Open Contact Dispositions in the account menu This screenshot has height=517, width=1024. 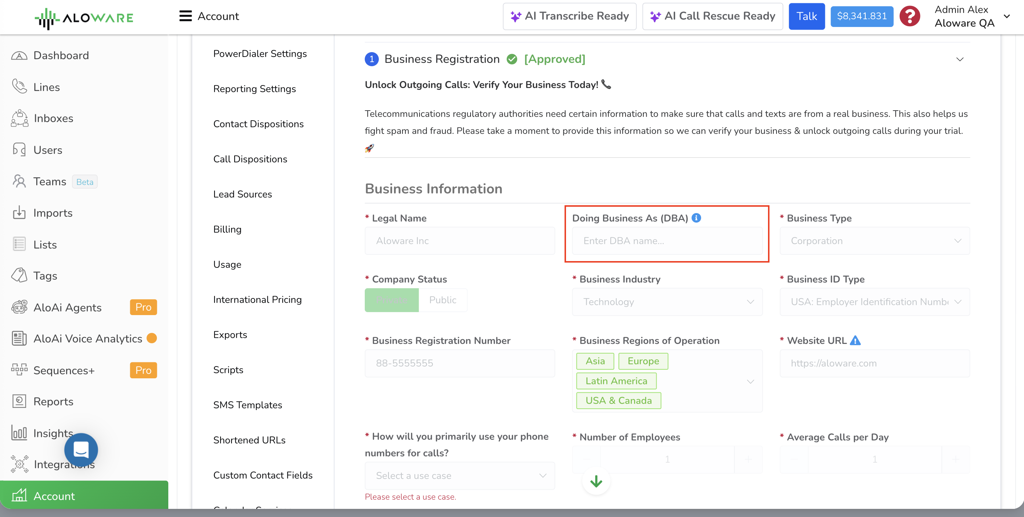(259, 124)
